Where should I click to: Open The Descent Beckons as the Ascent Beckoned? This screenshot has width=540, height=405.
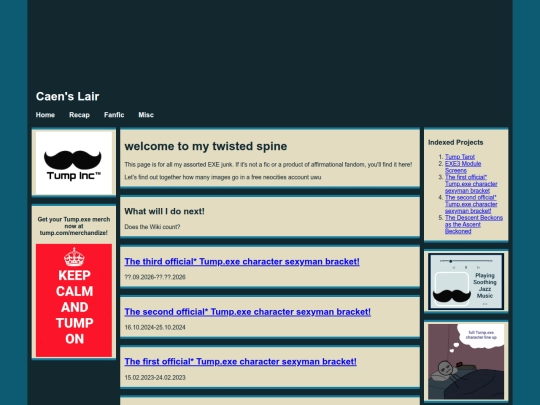click(474, 225)
